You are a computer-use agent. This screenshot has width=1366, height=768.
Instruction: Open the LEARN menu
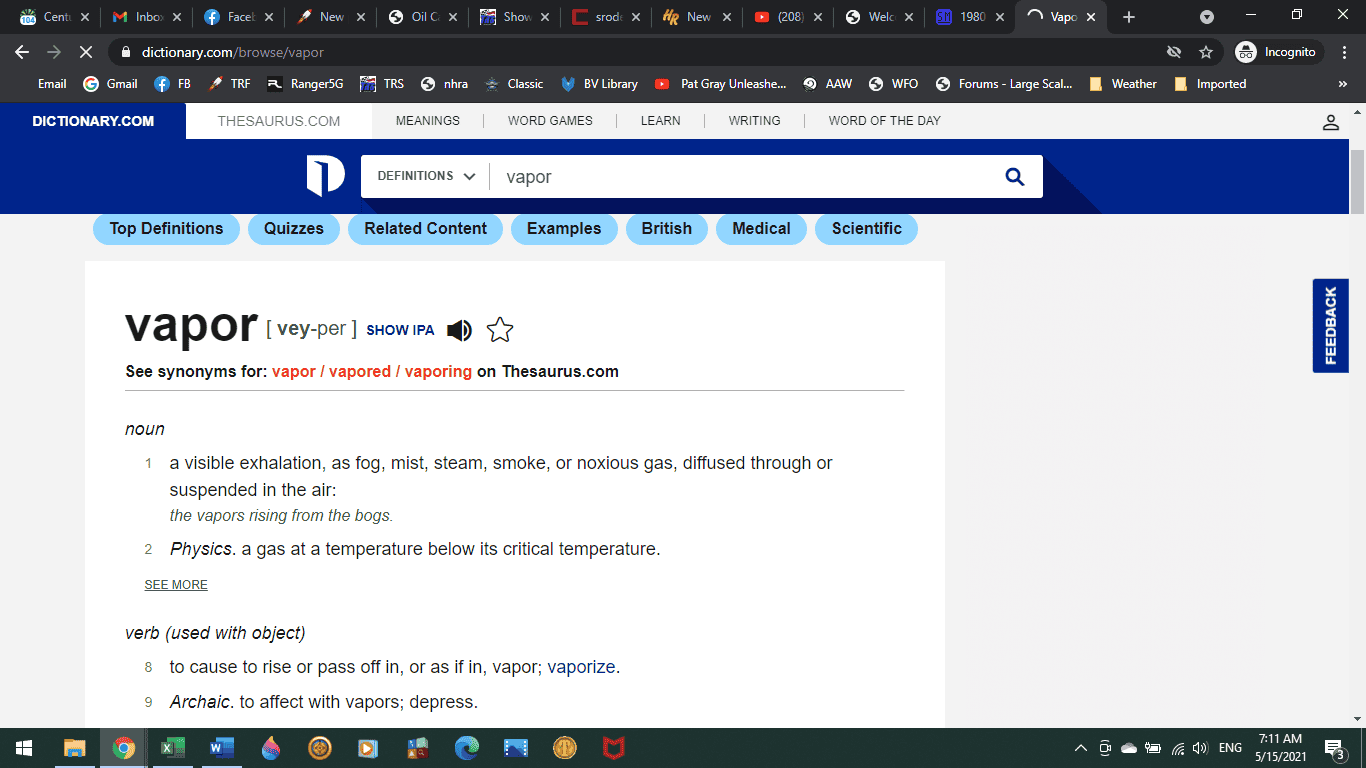661,121
